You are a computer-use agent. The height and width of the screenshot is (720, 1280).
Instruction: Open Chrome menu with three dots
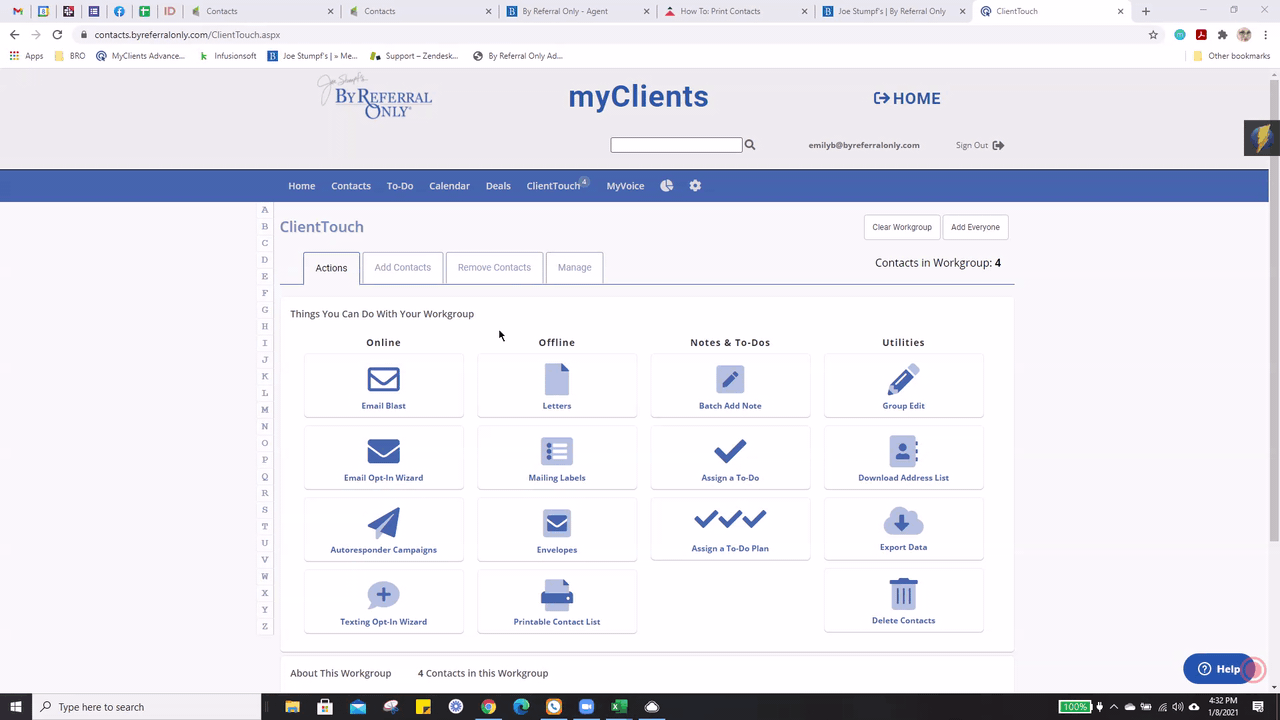(x=1265, y=34)
